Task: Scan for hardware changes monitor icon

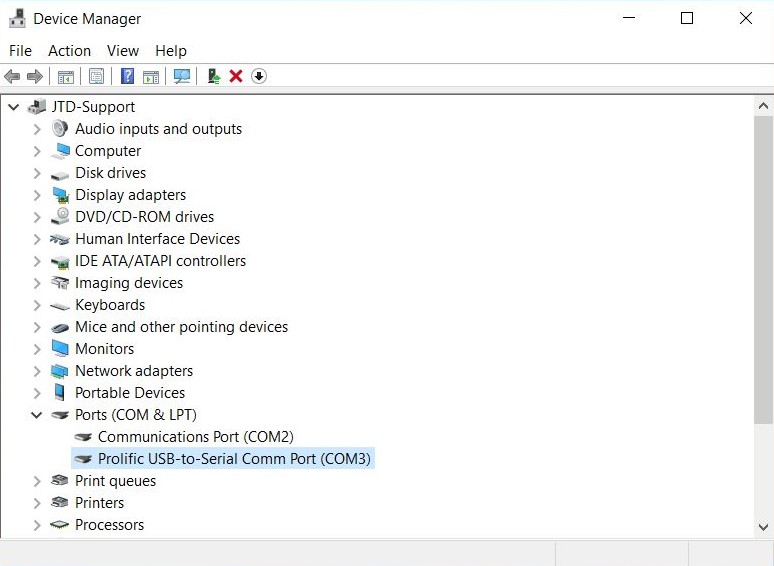Action: coord(182,76)
